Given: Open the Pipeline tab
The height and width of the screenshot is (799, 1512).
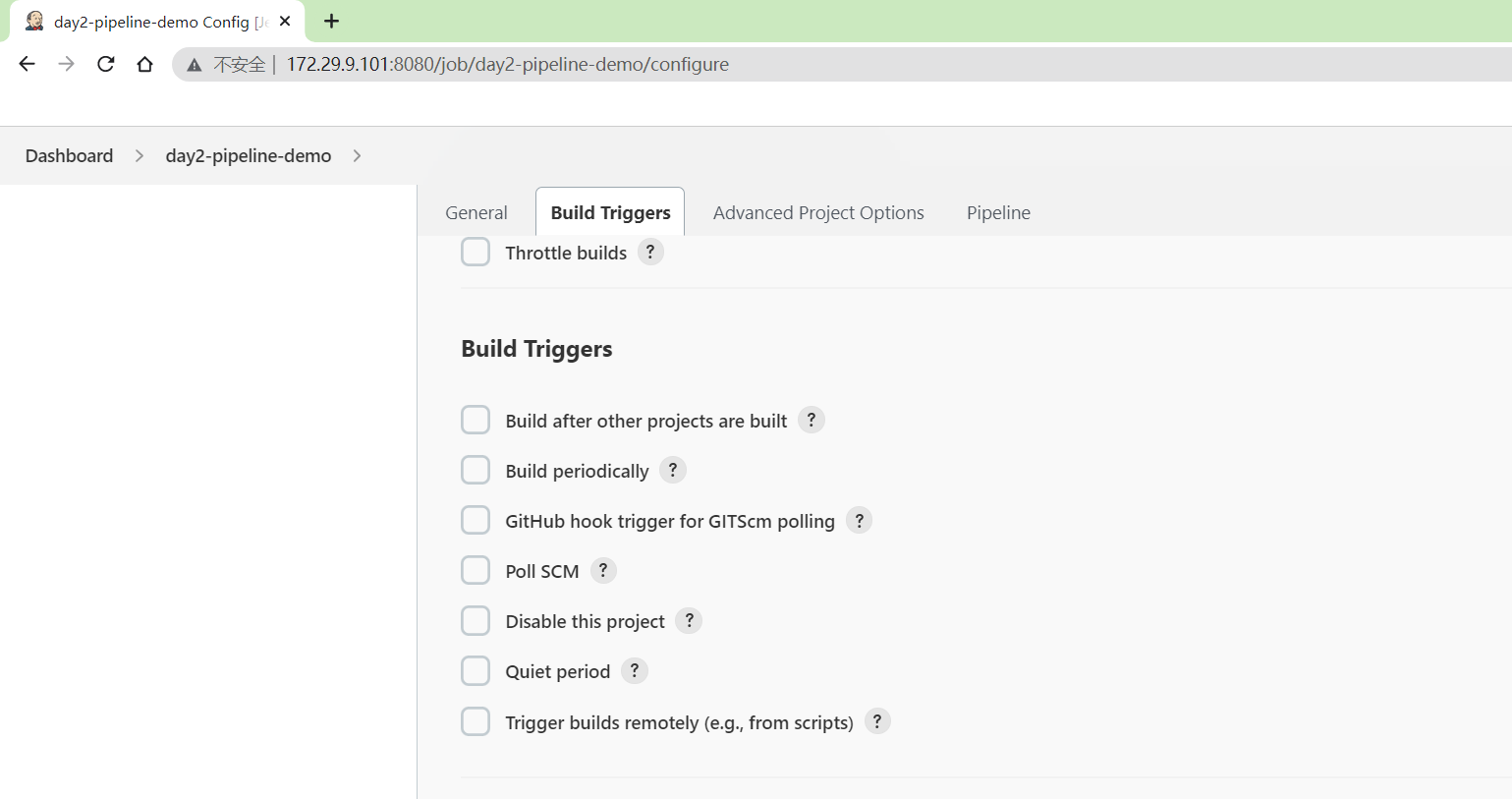Looking at the screenshot, I should click(998, 212).
